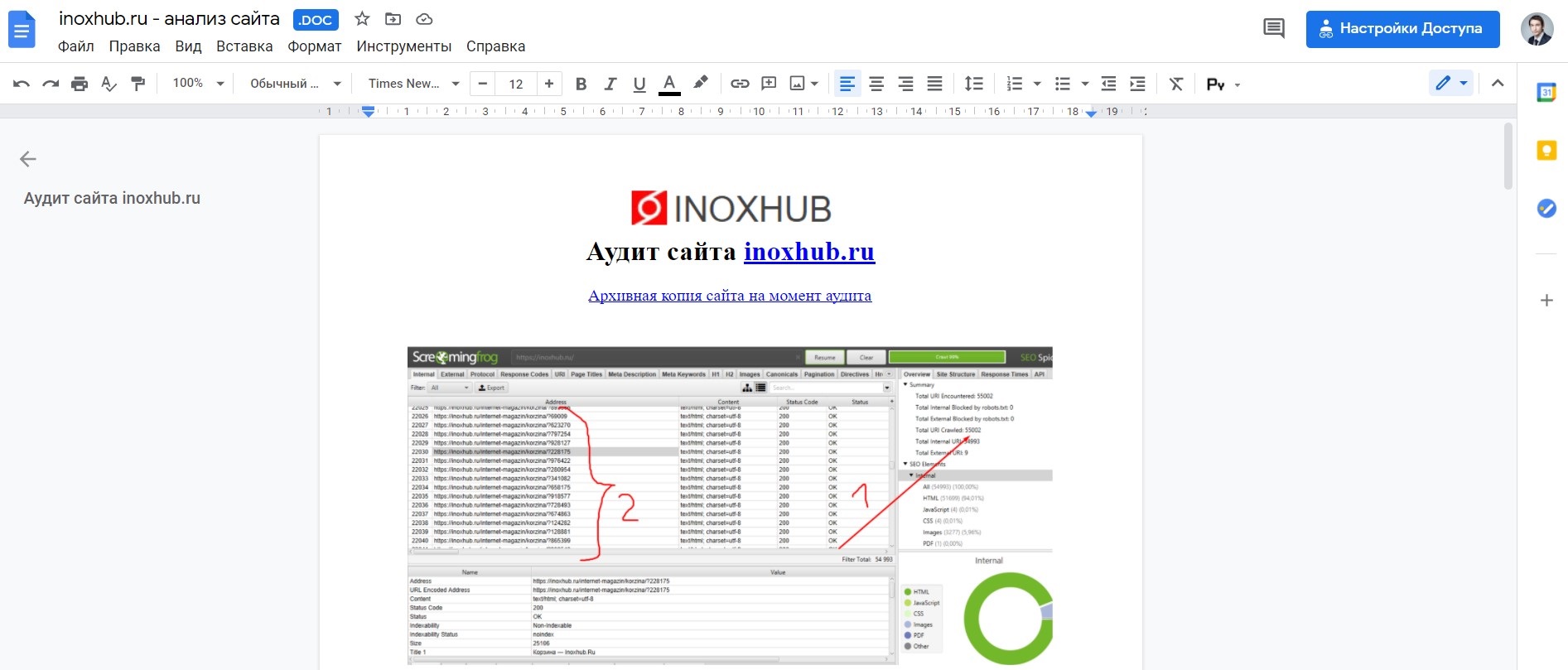The image size is (1568, 670).
Task: Open Docs home icon
Action: click(x=22, y=30)
